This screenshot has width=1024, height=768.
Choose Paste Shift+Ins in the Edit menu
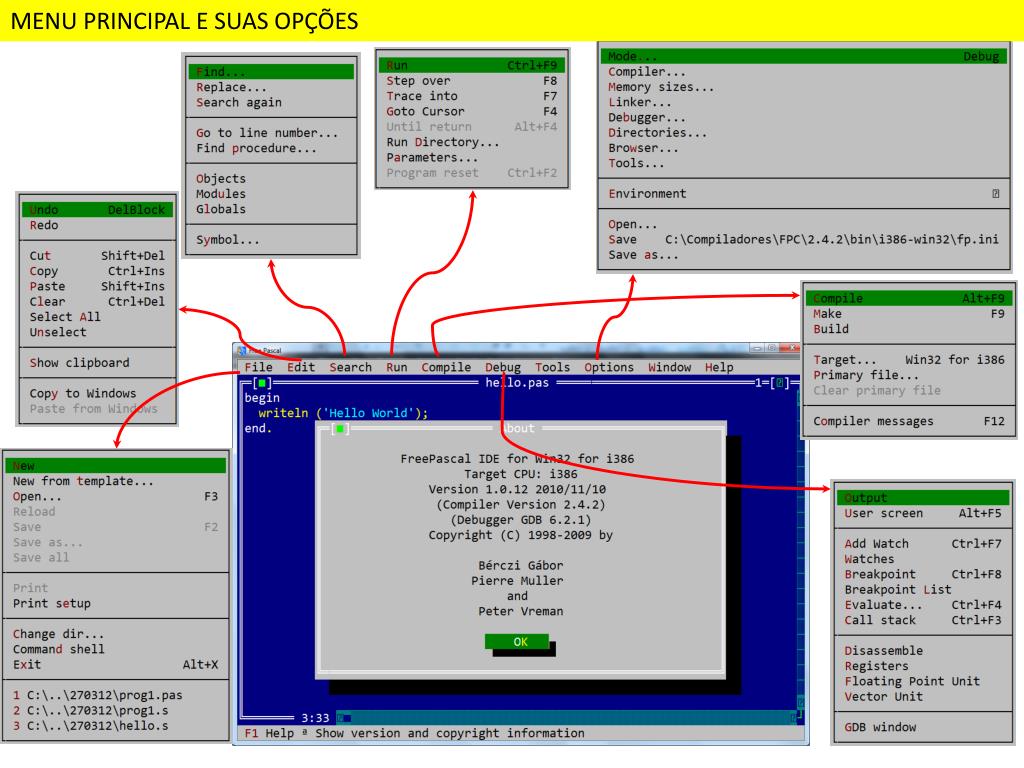point(98,286)
